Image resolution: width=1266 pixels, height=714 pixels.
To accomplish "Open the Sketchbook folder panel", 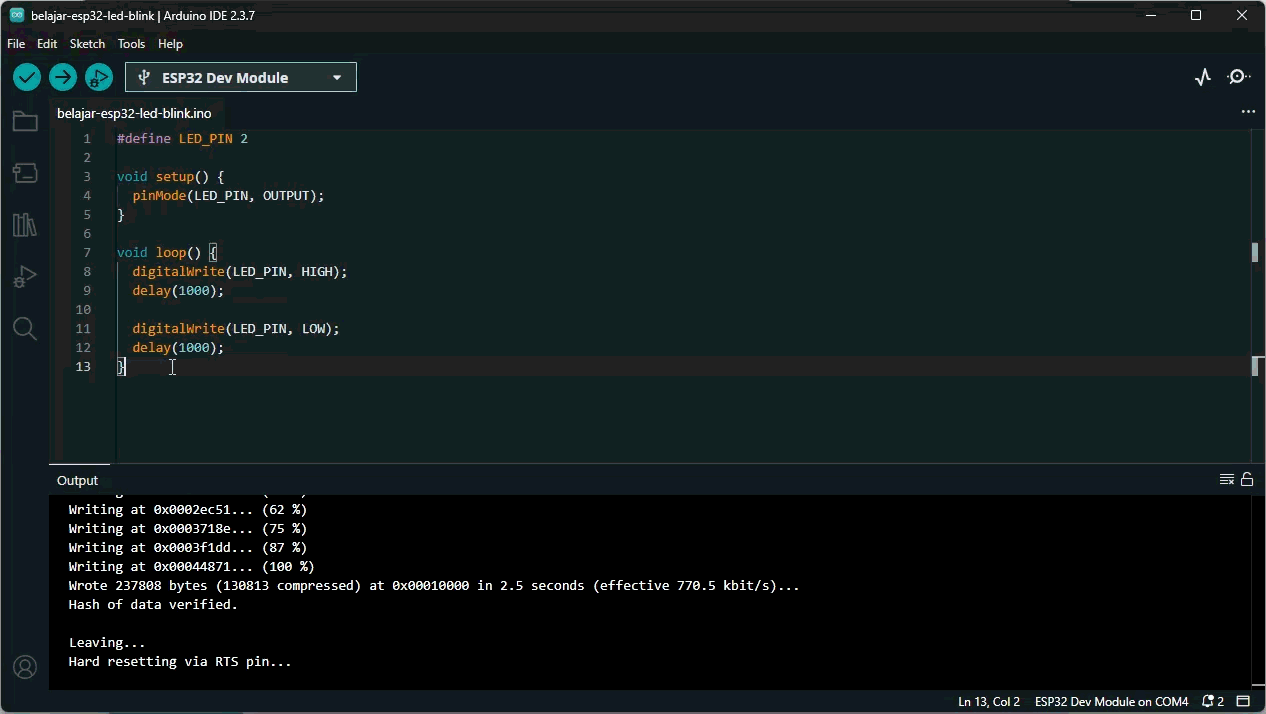I will 25,122.
